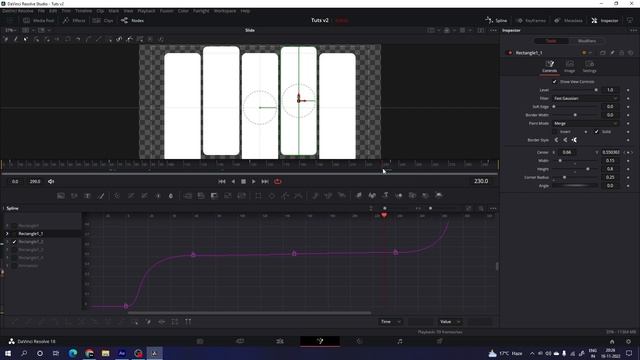Open Spline editor options dots menu
The width and height of the screenshot is (640, 360).
[493, 209]
